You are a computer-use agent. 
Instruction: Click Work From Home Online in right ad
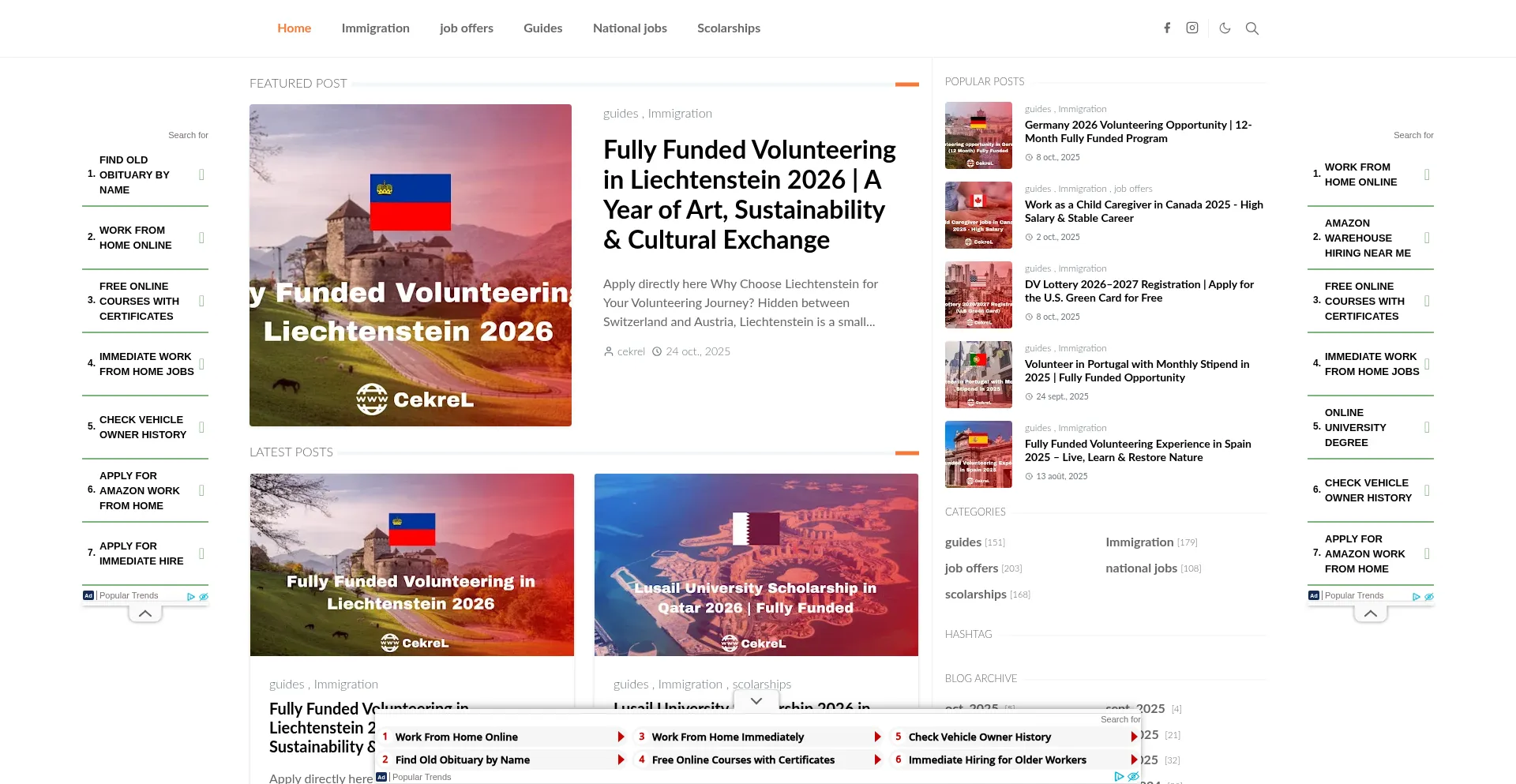1371,174
